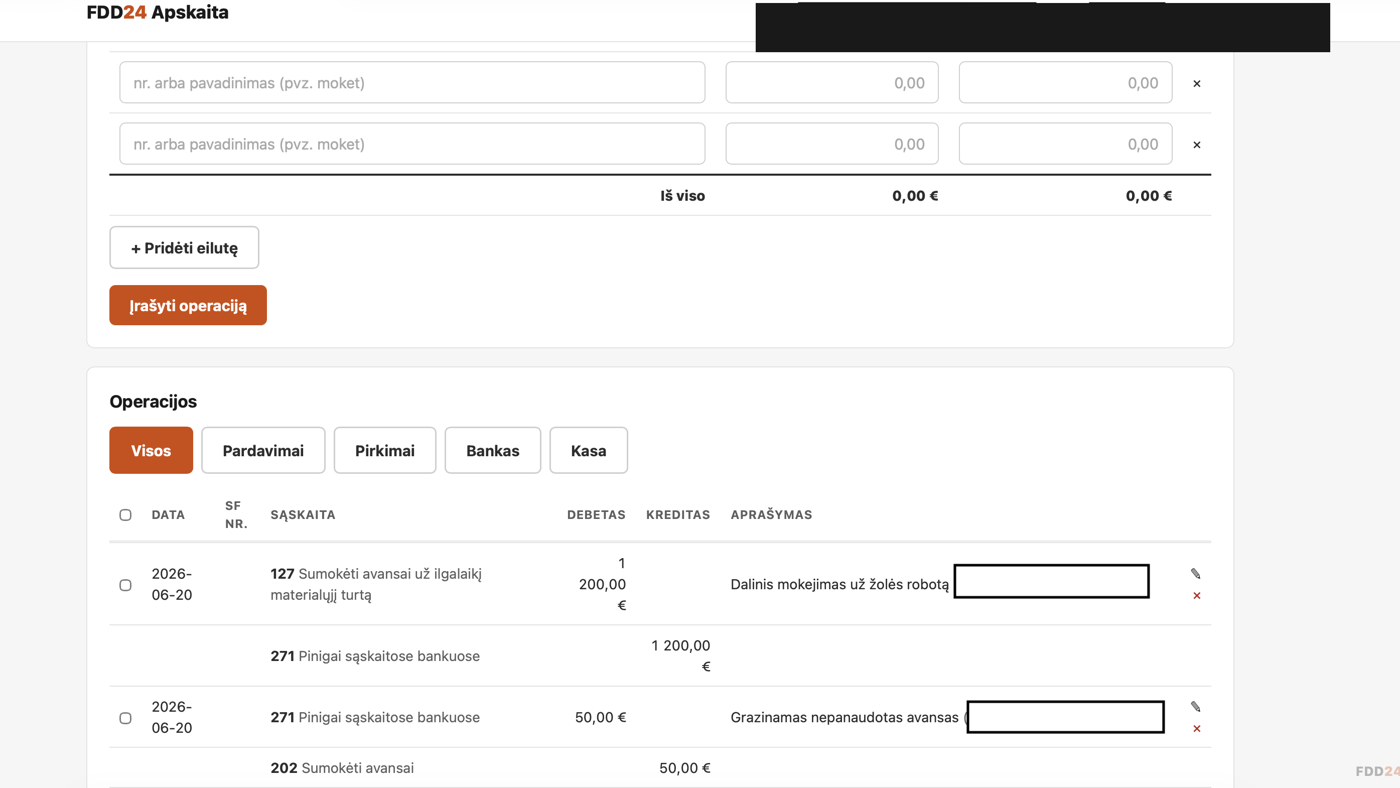The image size is (1400, 788).
Task: Remove the second entry row with ×
Action: tap(1197, 145)
